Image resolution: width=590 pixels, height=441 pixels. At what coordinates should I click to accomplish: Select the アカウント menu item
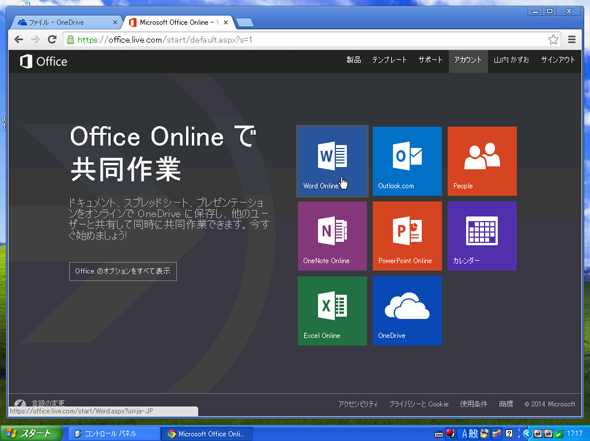coord(468,61)
